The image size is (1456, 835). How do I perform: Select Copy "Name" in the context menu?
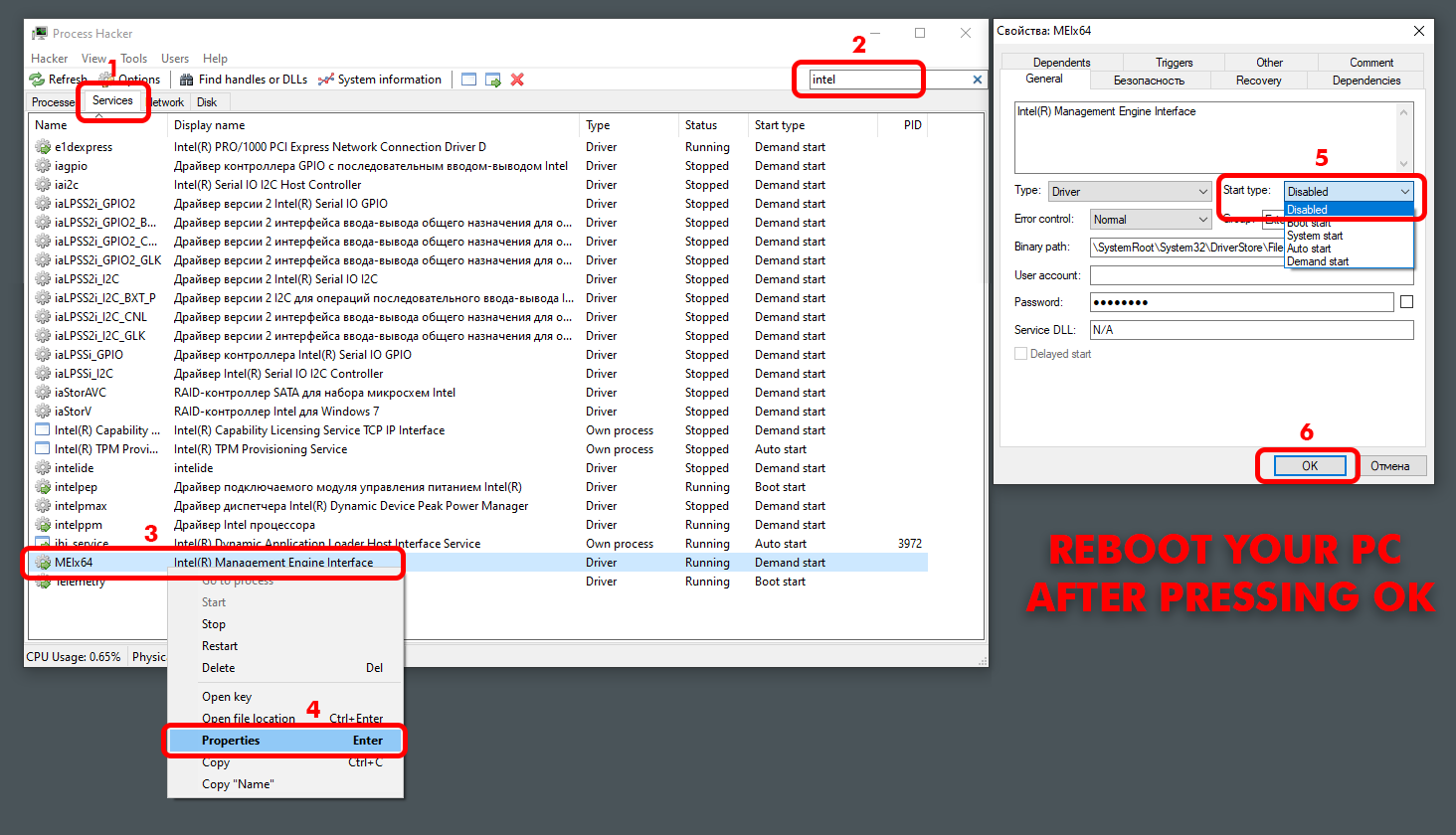tap(285, 784)
